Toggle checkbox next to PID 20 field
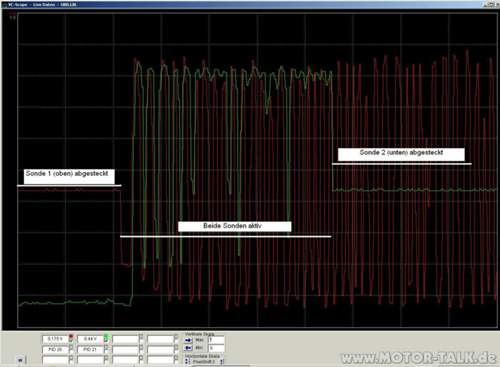Image resolution: width=500 pixels, height=367 pixels. click(71, 348)
